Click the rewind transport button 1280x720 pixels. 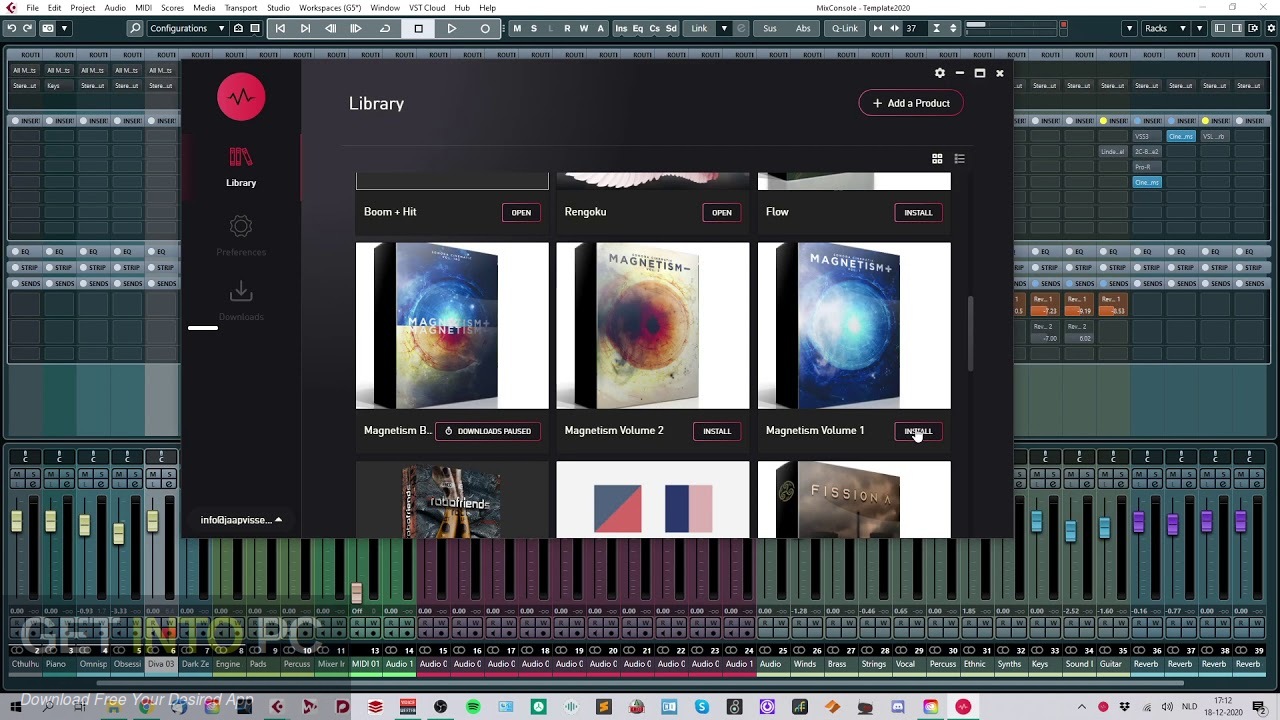pyautogui.click(x=330, y=28)
